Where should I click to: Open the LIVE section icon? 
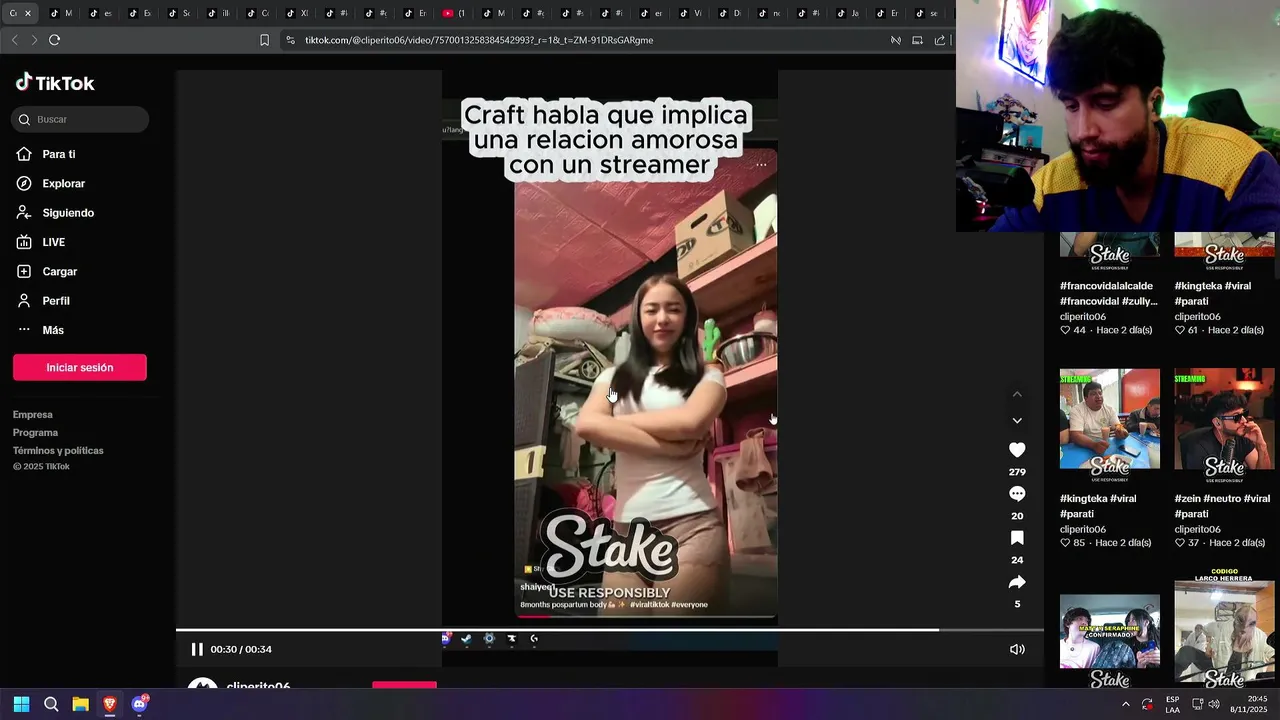click(x=24, y=242)
